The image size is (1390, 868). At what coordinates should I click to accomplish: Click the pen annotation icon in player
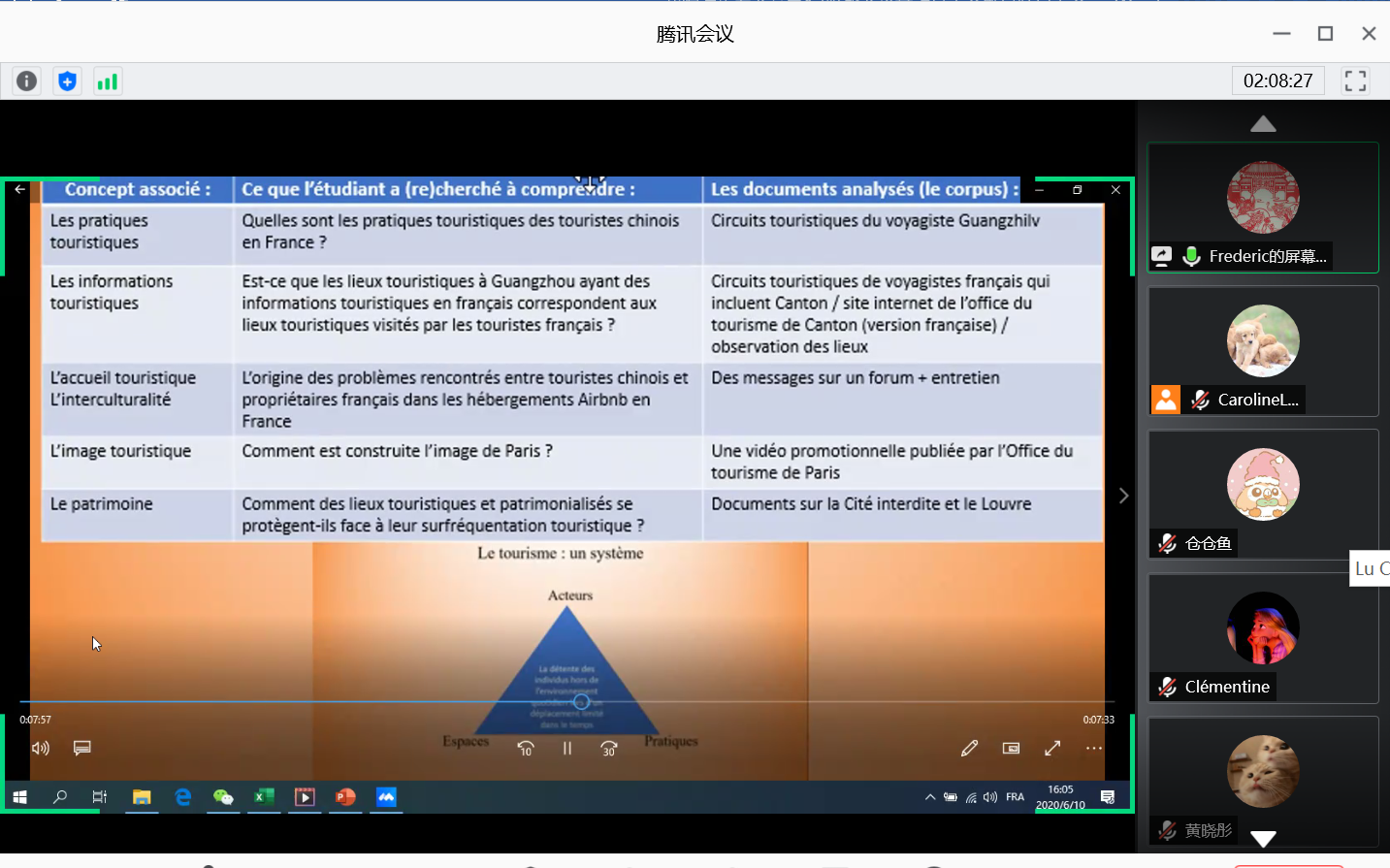click(969, 748)
